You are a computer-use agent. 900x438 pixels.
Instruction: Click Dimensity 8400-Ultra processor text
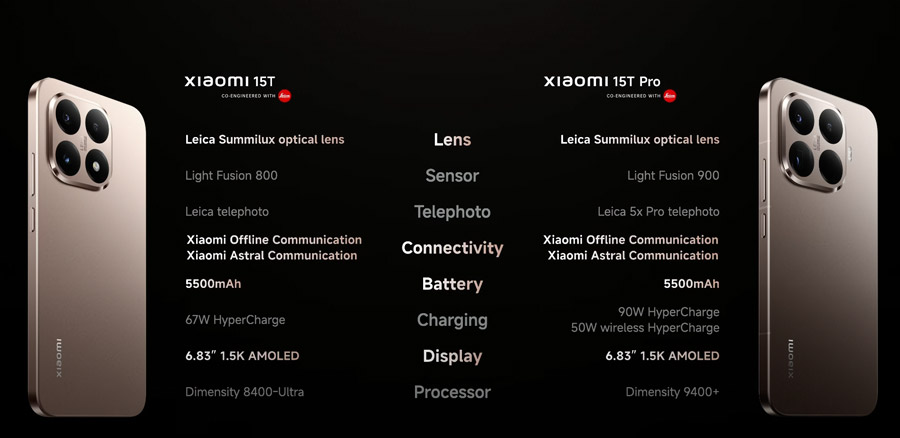click(x=245, y=392)
